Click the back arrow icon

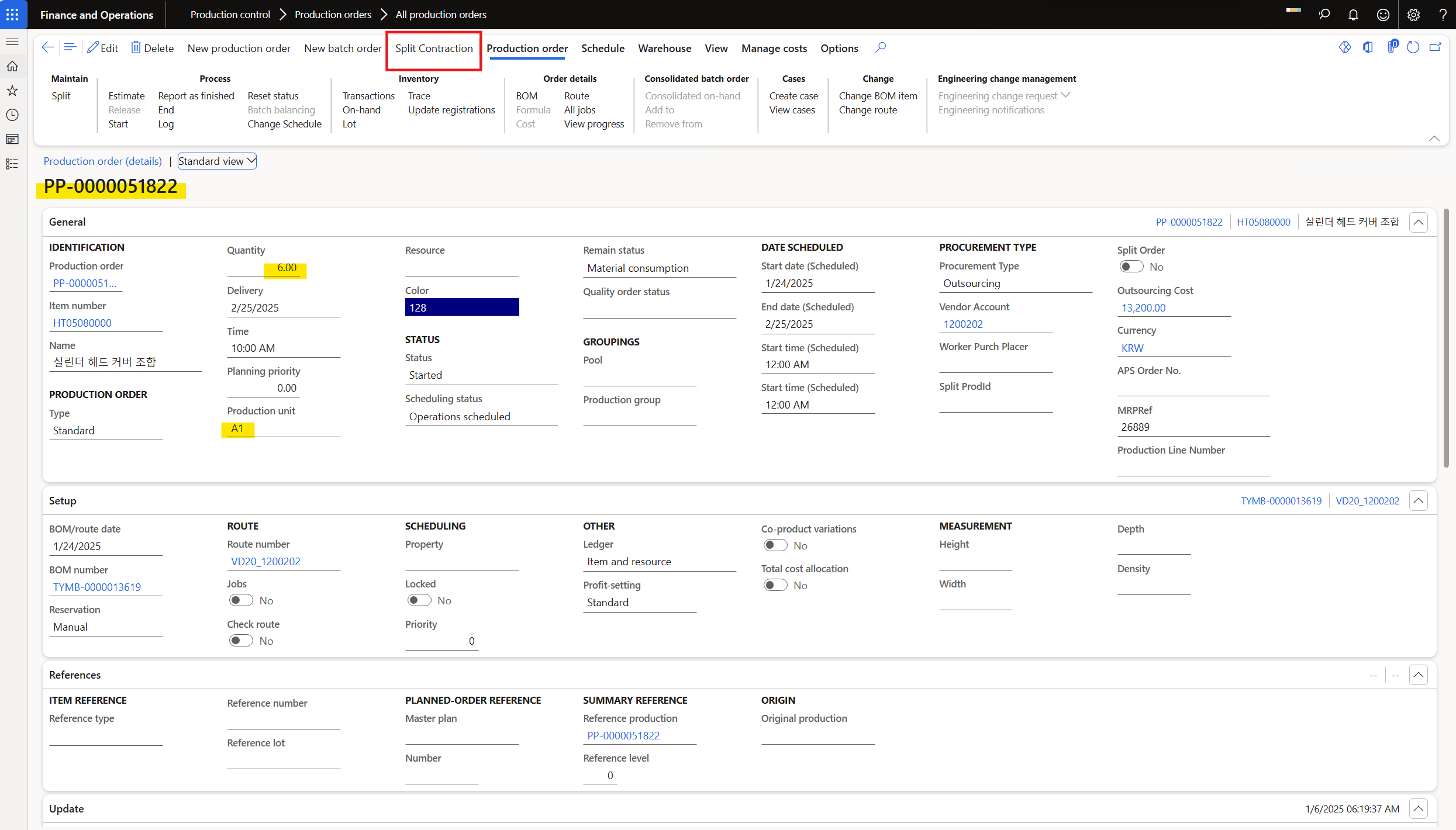pyautogui.click(x=47, y=47)
